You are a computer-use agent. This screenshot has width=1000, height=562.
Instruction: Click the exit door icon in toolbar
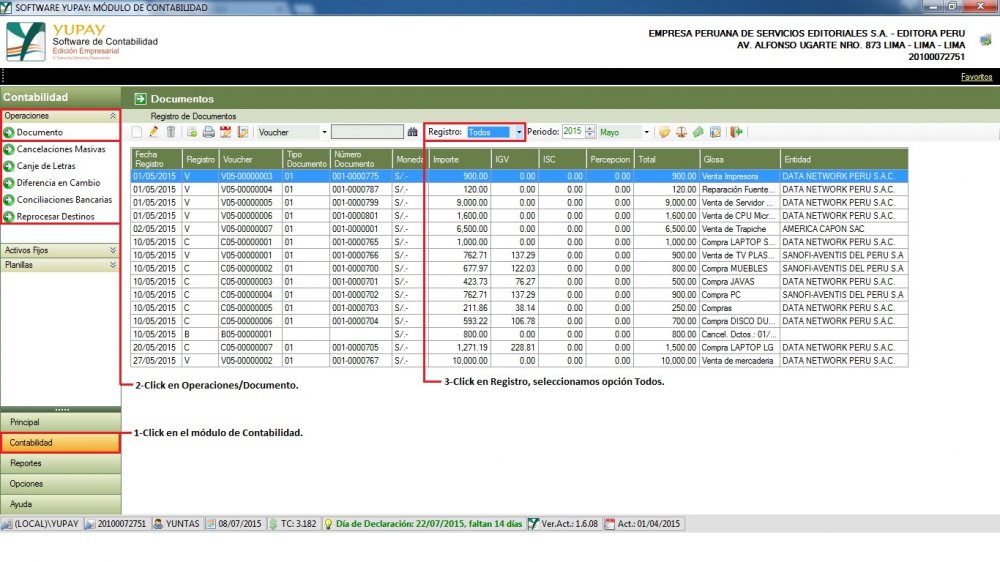737,132
